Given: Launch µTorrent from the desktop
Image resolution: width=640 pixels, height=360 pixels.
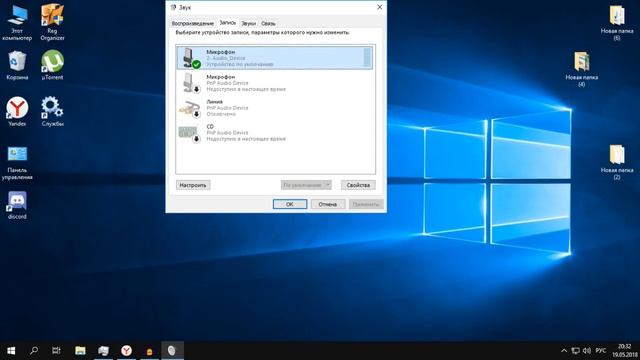Looking at the screenshot, I should 52,65.
